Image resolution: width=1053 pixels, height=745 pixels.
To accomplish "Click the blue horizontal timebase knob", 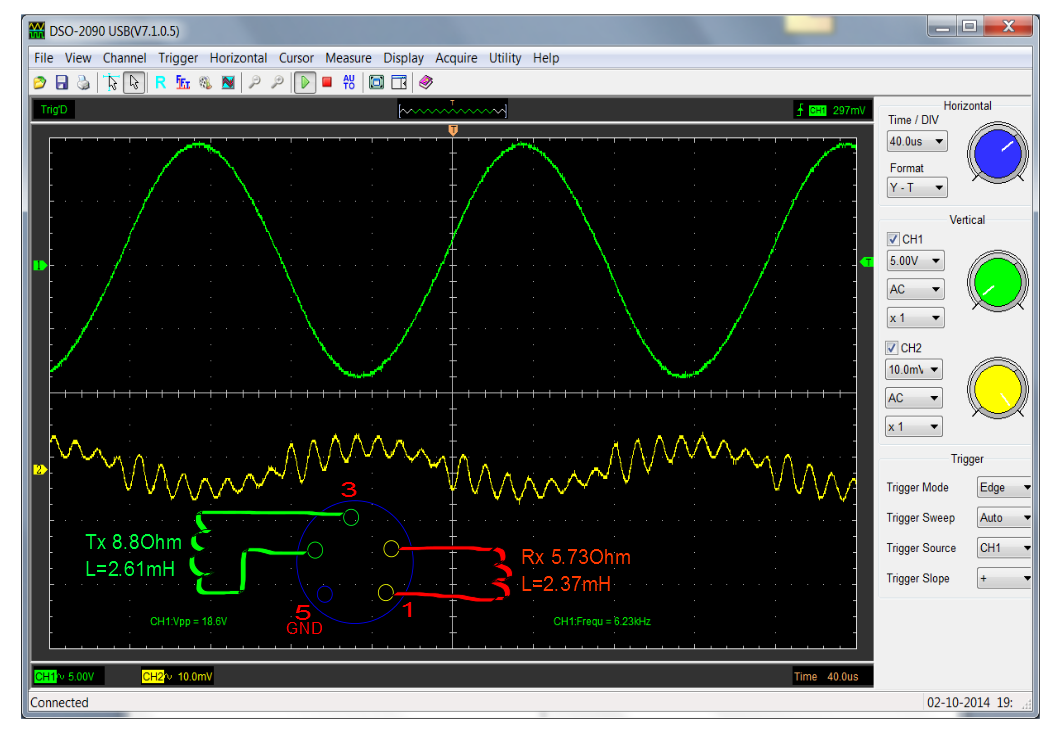I will [x=997, y=156].
